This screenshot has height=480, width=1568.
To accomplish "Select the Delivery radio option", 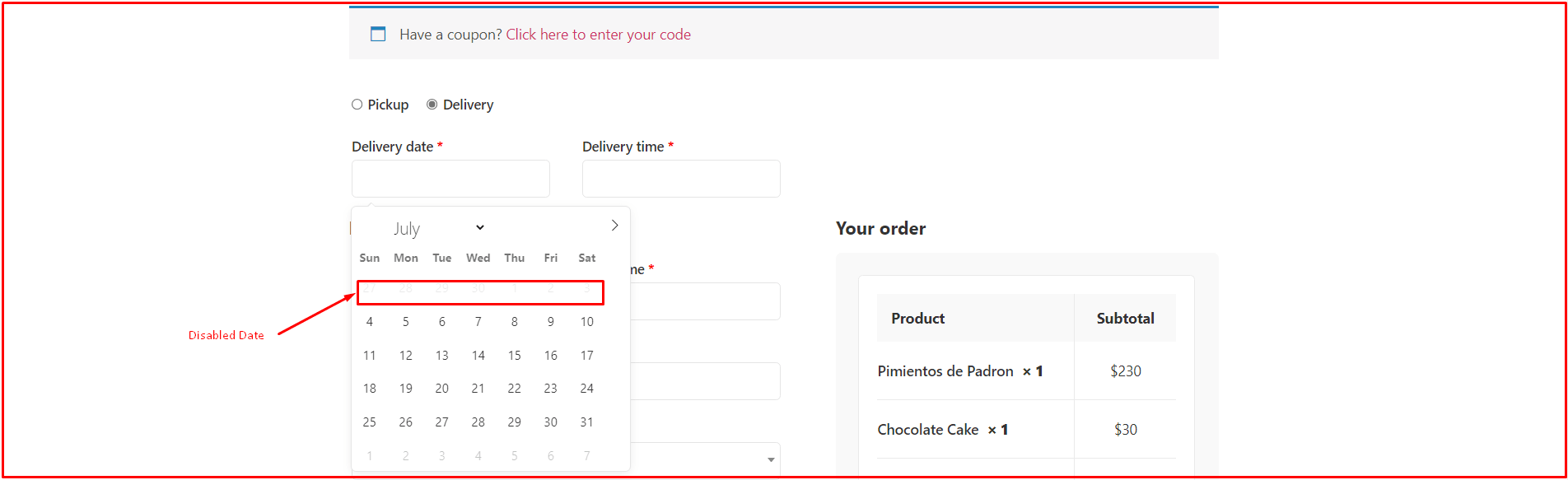I will 432,105.
